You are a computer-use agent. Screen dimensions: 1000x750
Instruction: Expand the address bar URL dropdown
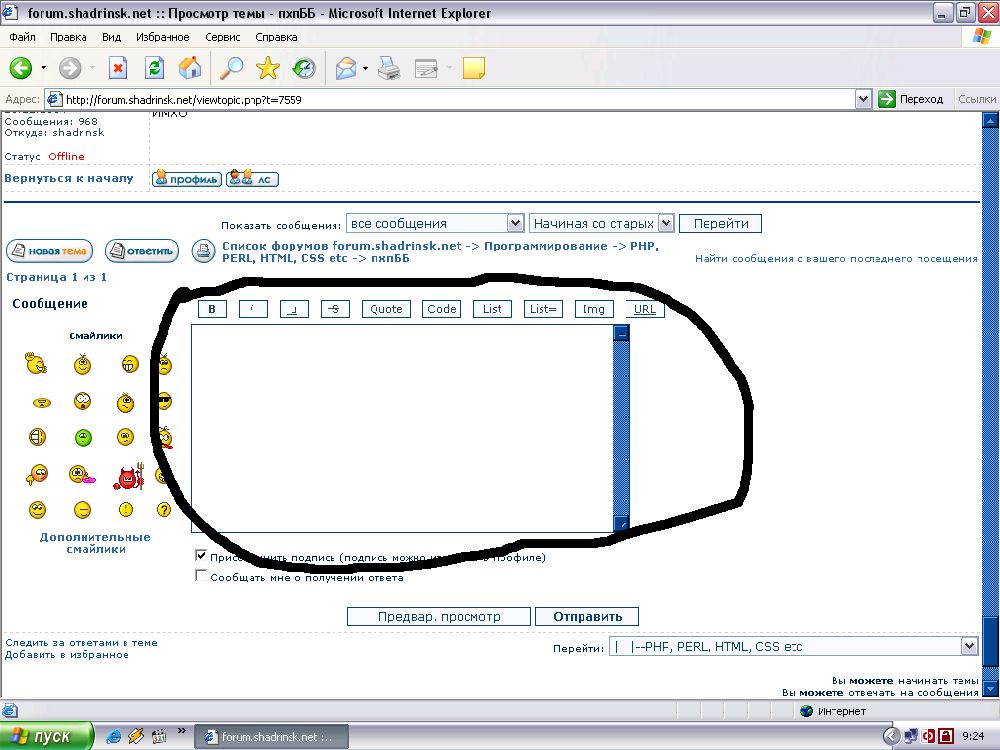click(x=863, y=99)
